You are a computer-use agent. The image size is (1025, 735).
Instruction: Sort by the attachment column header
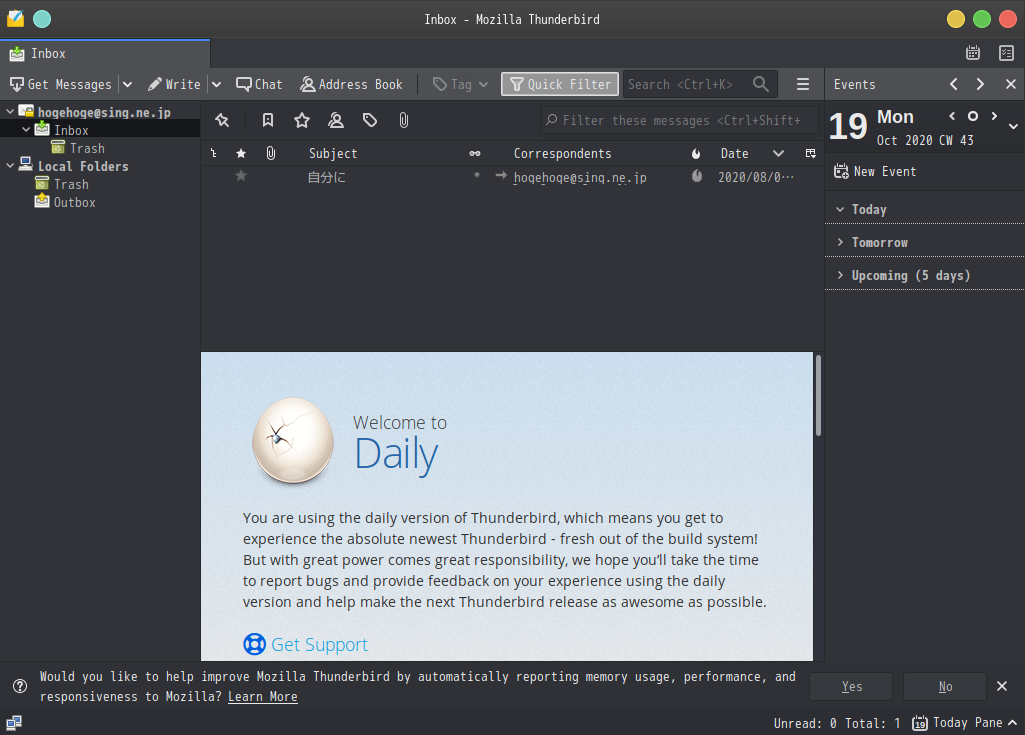click(271, 154)
